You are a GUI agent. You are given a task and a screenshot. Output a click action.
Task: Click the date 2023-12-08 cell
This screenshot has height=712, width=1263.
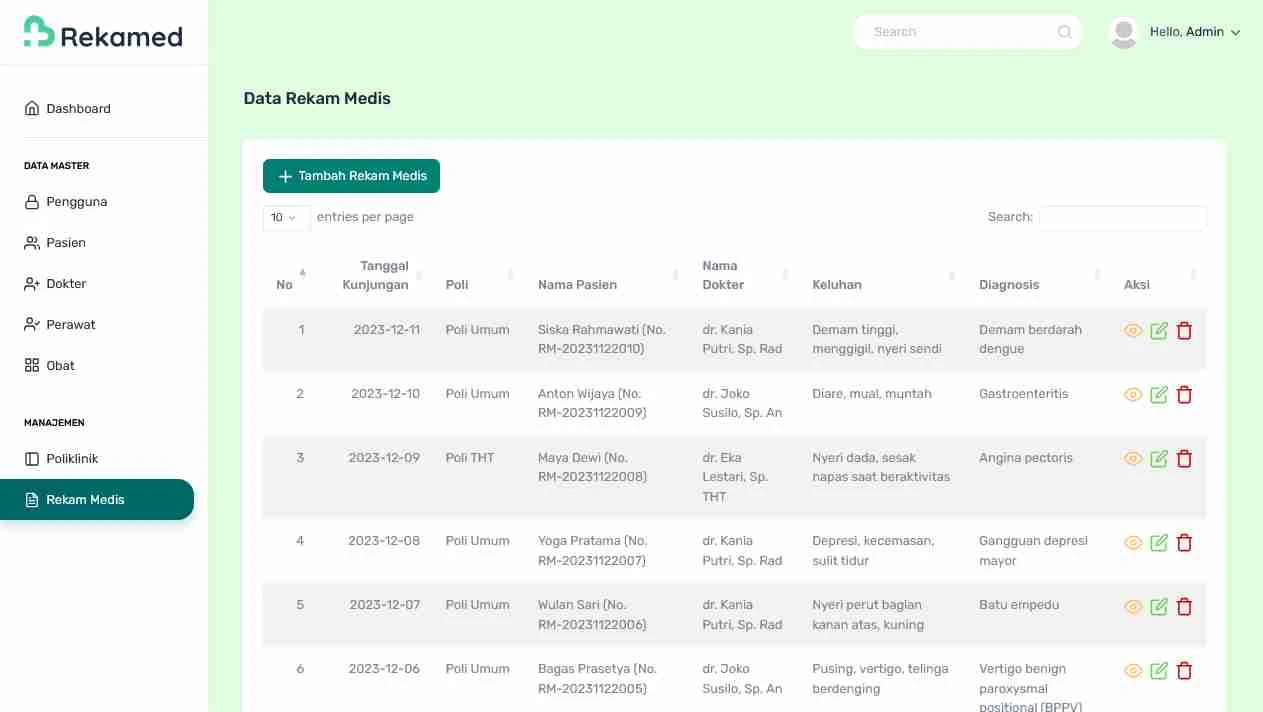click(384, 540)
